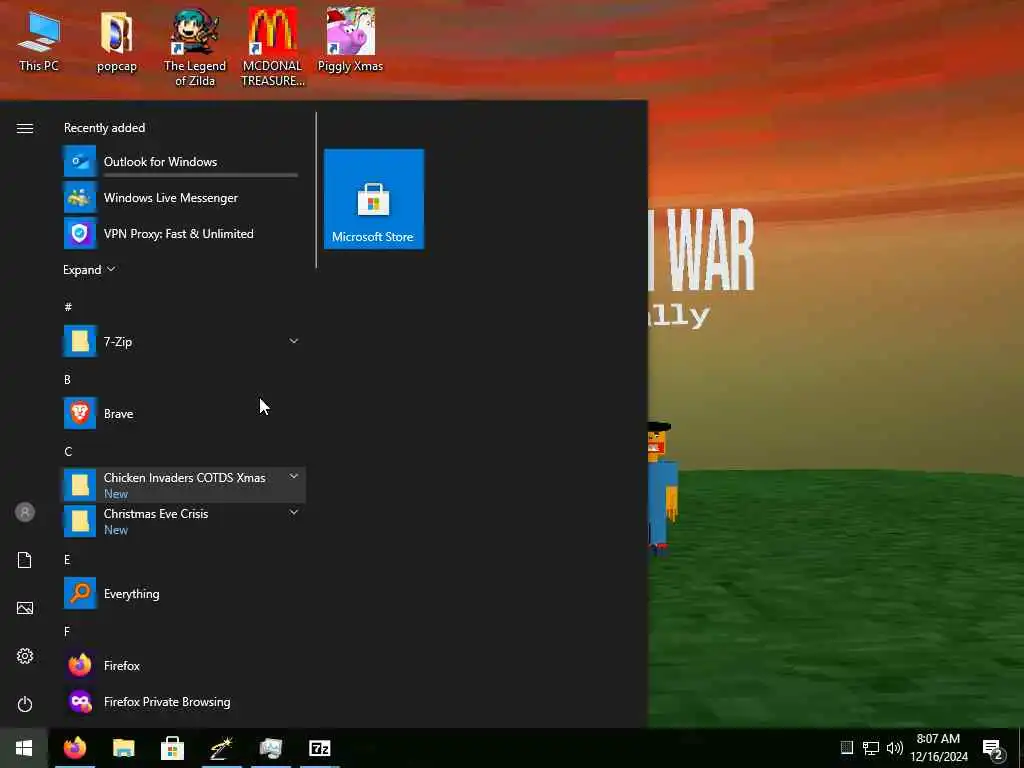Click the network icon in system tray
The height and width of the screenshot is (768, 1024).
pos(871,748)
